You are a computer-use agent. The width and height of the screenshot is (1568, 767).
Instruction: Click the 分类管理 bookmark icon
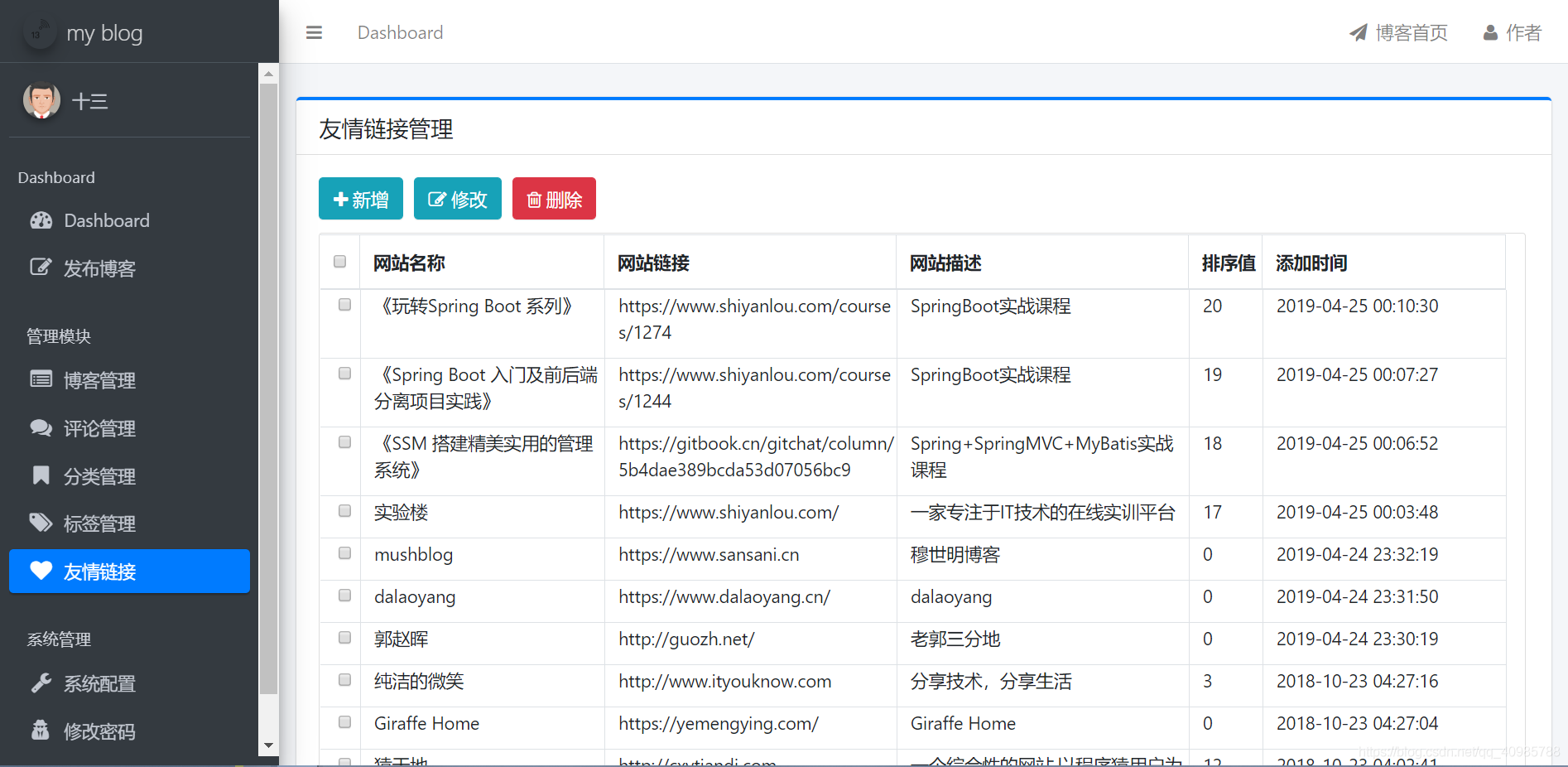tap(41, 475)
